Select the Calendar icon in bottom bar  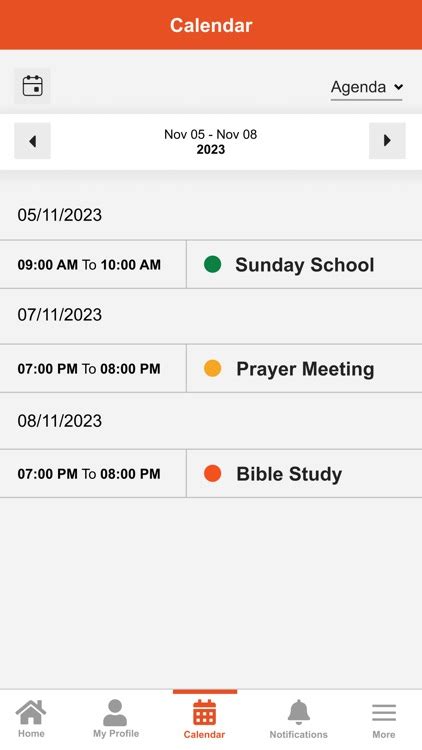(x=204, y=713)
